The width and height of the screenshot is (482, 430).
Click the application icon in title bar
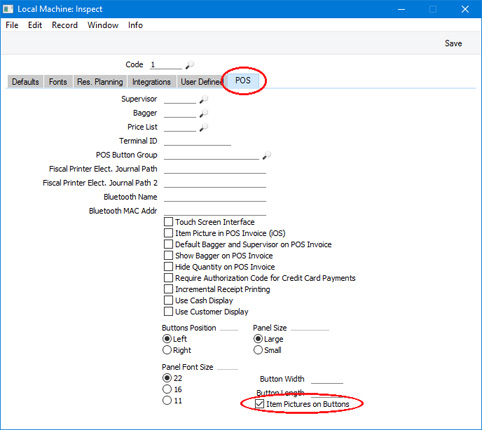click(x=8, y=9)
